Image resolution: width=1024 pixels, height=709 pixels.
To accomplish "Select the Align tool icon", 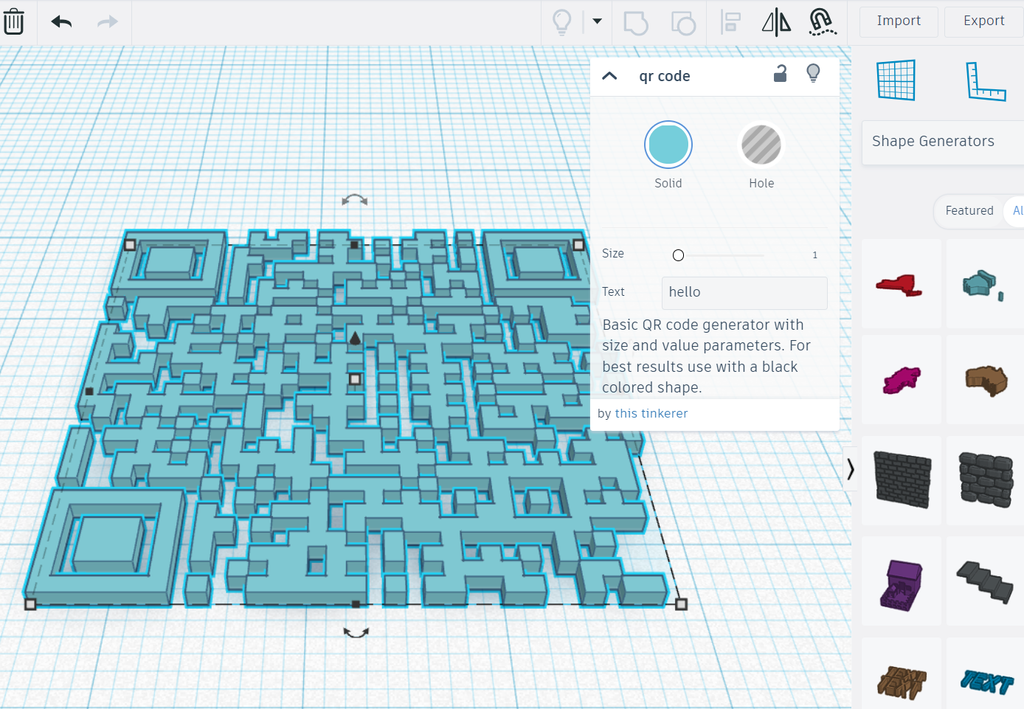I will click(730, 21).
